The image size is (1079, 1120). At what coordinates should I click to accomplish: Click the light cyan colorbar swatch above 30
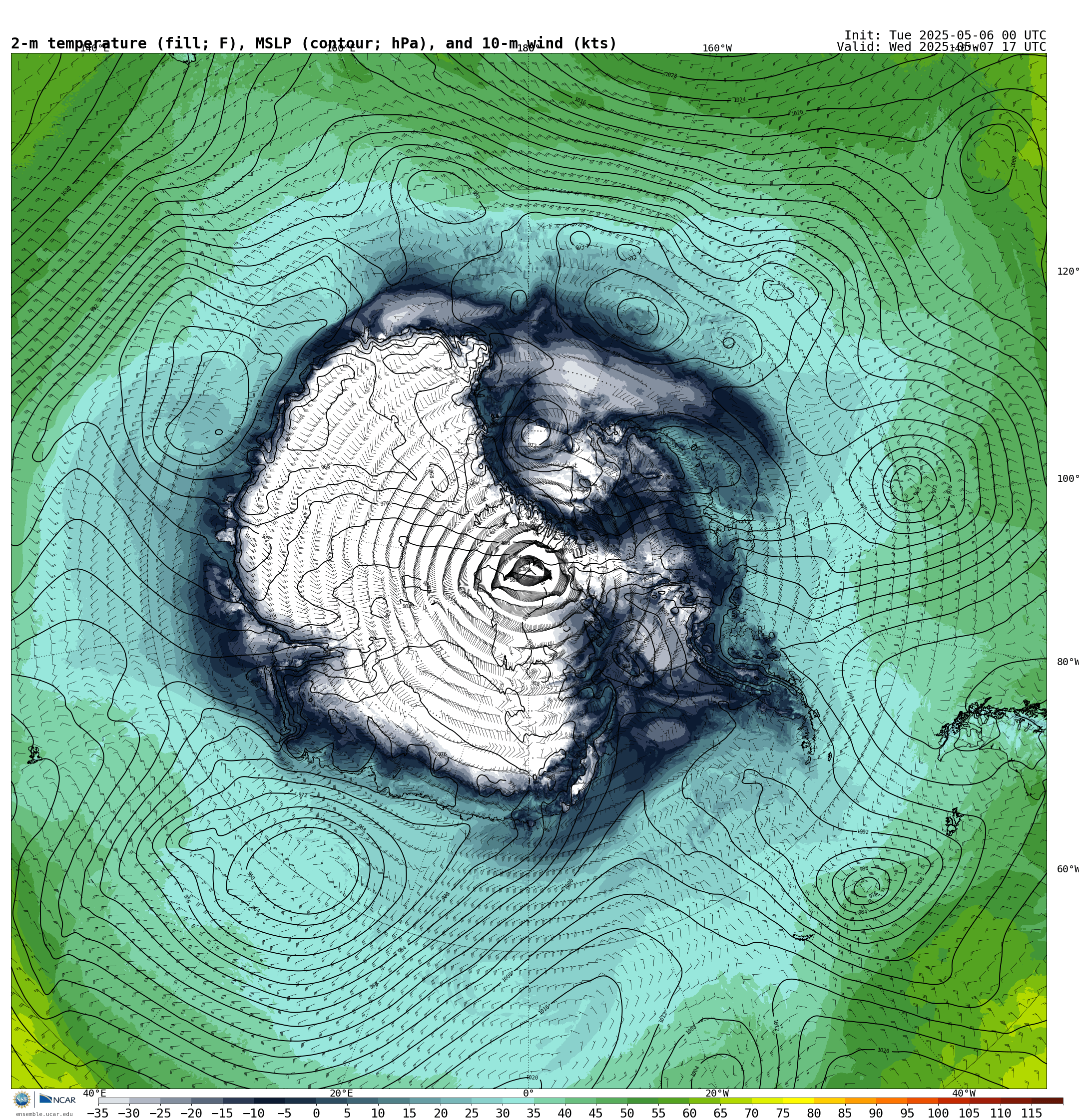tap(518, 1101)
